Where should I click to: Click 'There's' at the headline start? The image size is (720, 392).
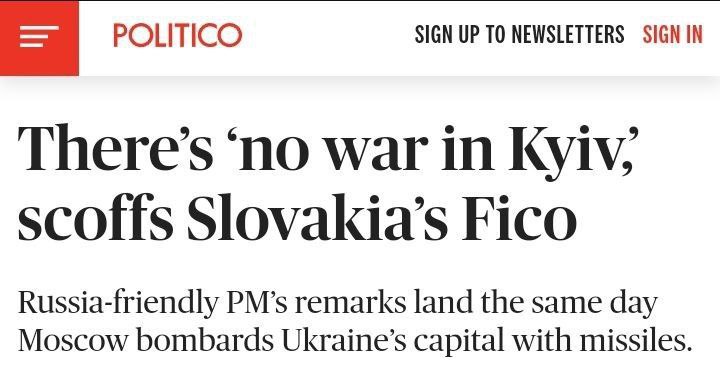pyautogui.click(x=115, y=148)
